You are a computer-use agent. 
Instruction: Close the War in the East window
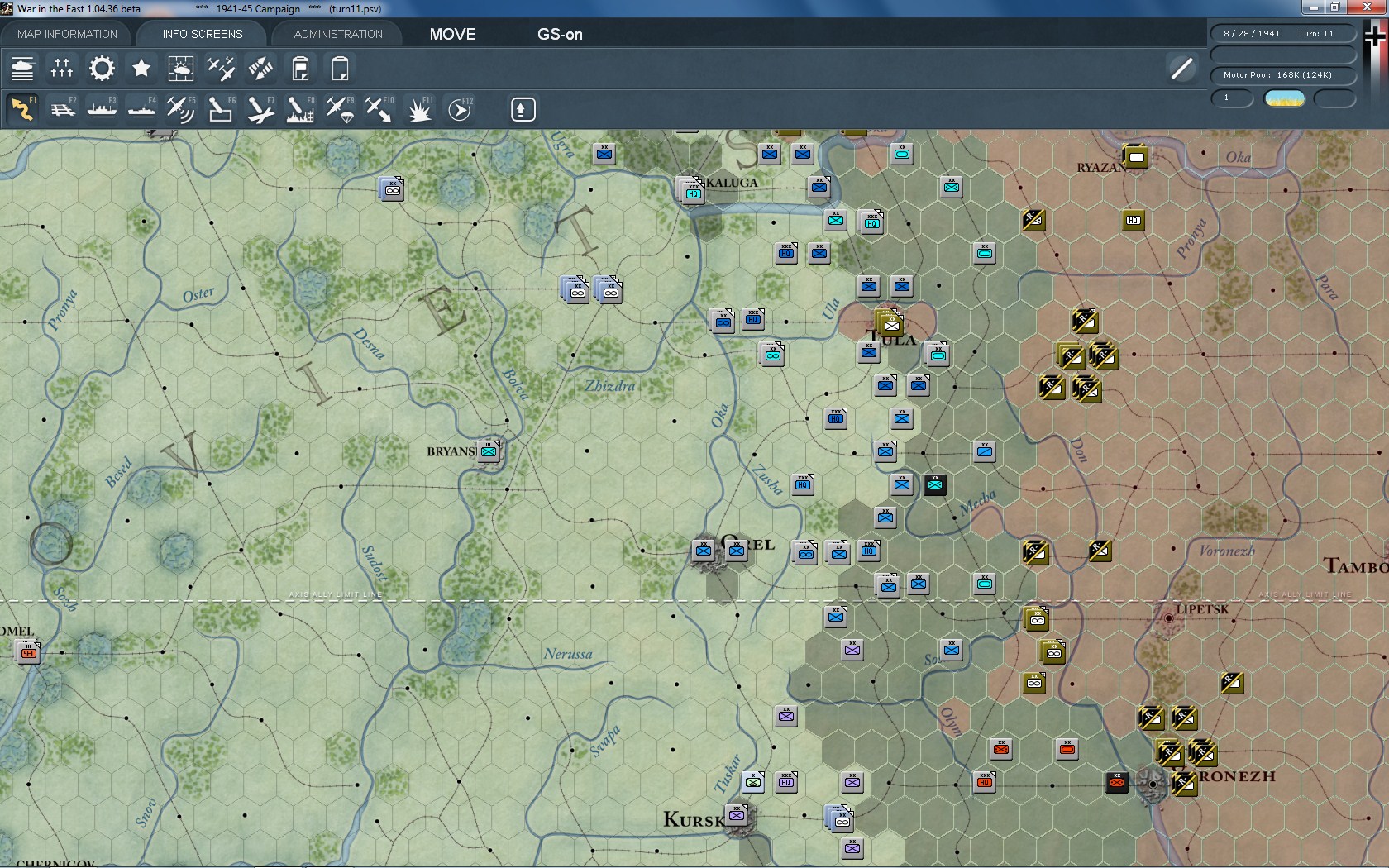(1366, 8)
